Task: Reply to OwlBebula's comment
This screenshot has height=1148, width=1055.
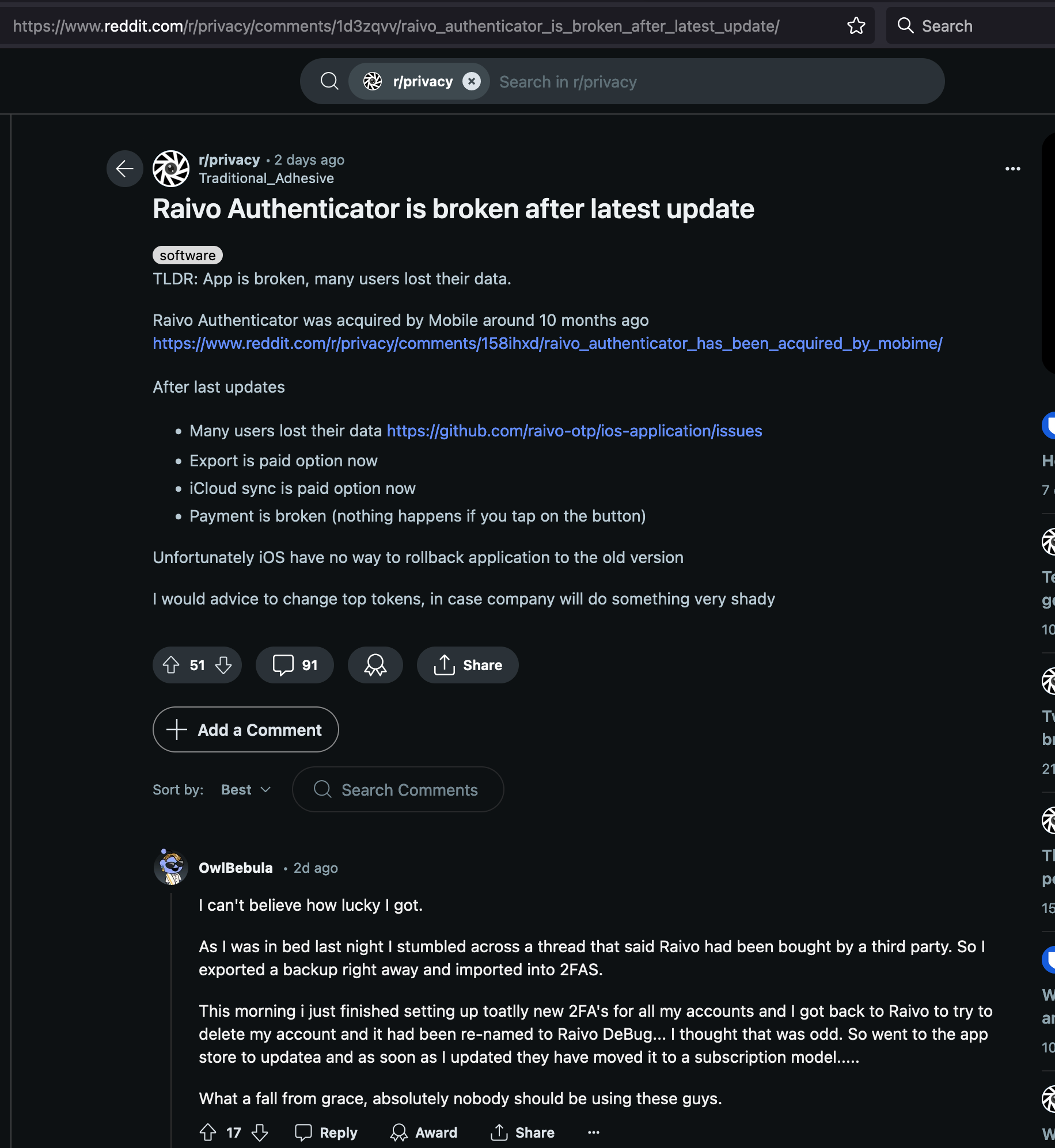Action: (x=327, y=1132)
